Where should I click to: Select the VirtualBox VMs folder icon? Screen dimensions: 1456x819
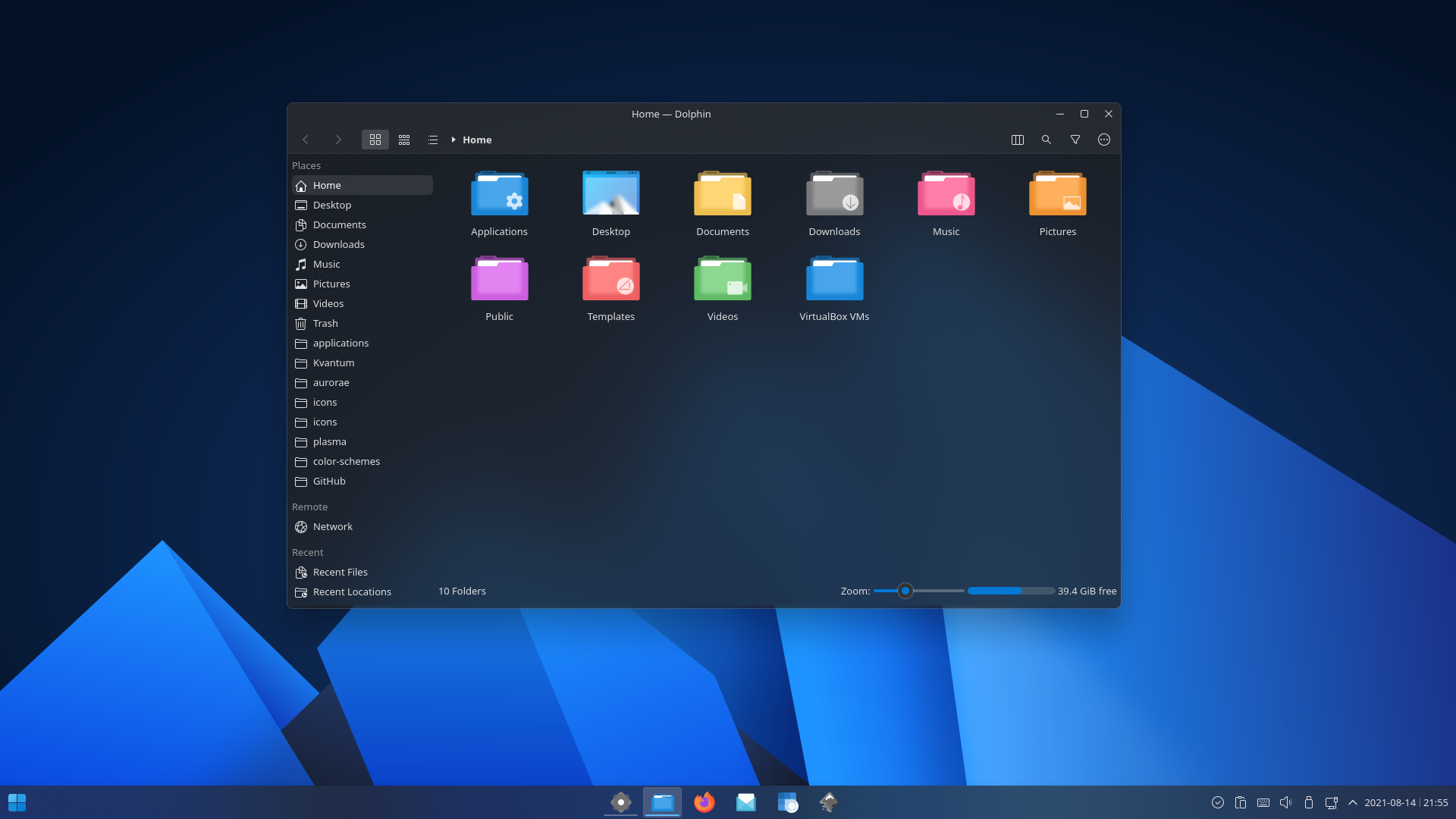tap(834, 278)
